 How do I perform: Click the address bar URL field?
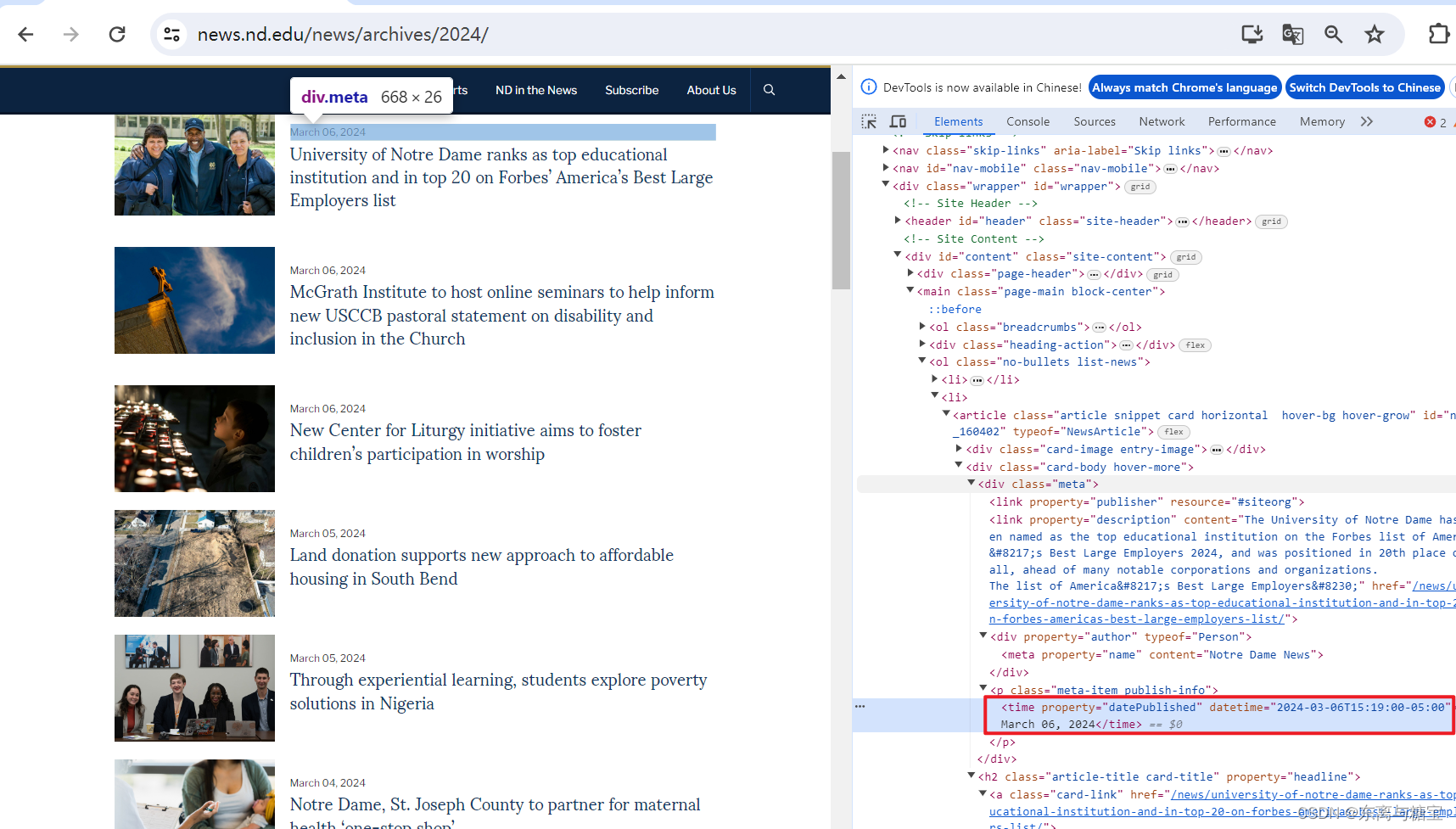click(696, 34)
